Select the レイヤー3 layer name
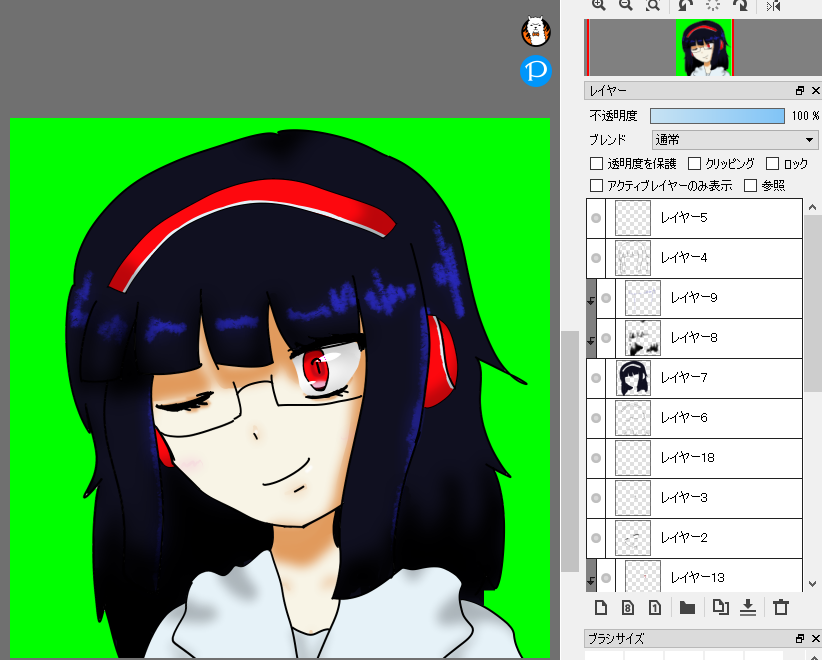 click(x=684, y=497)
